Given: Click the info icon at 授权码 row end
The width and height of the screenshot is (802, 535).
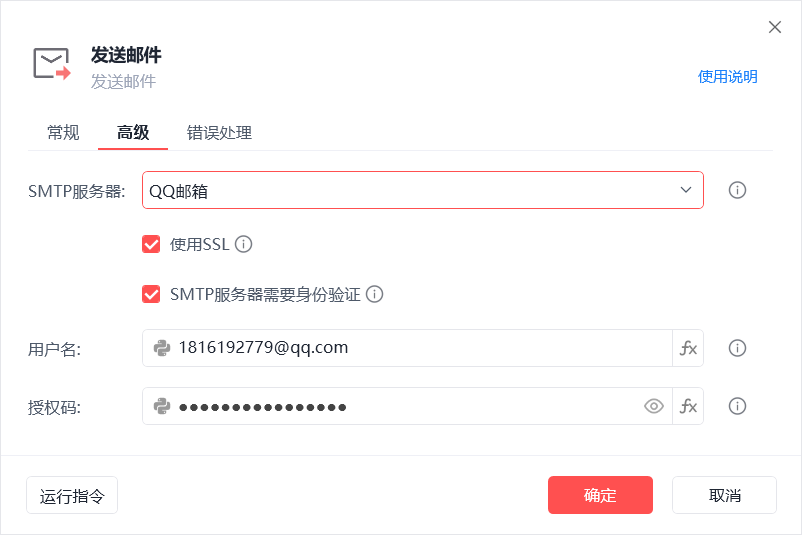Looking at the screenshot, I should pos(738,406).
